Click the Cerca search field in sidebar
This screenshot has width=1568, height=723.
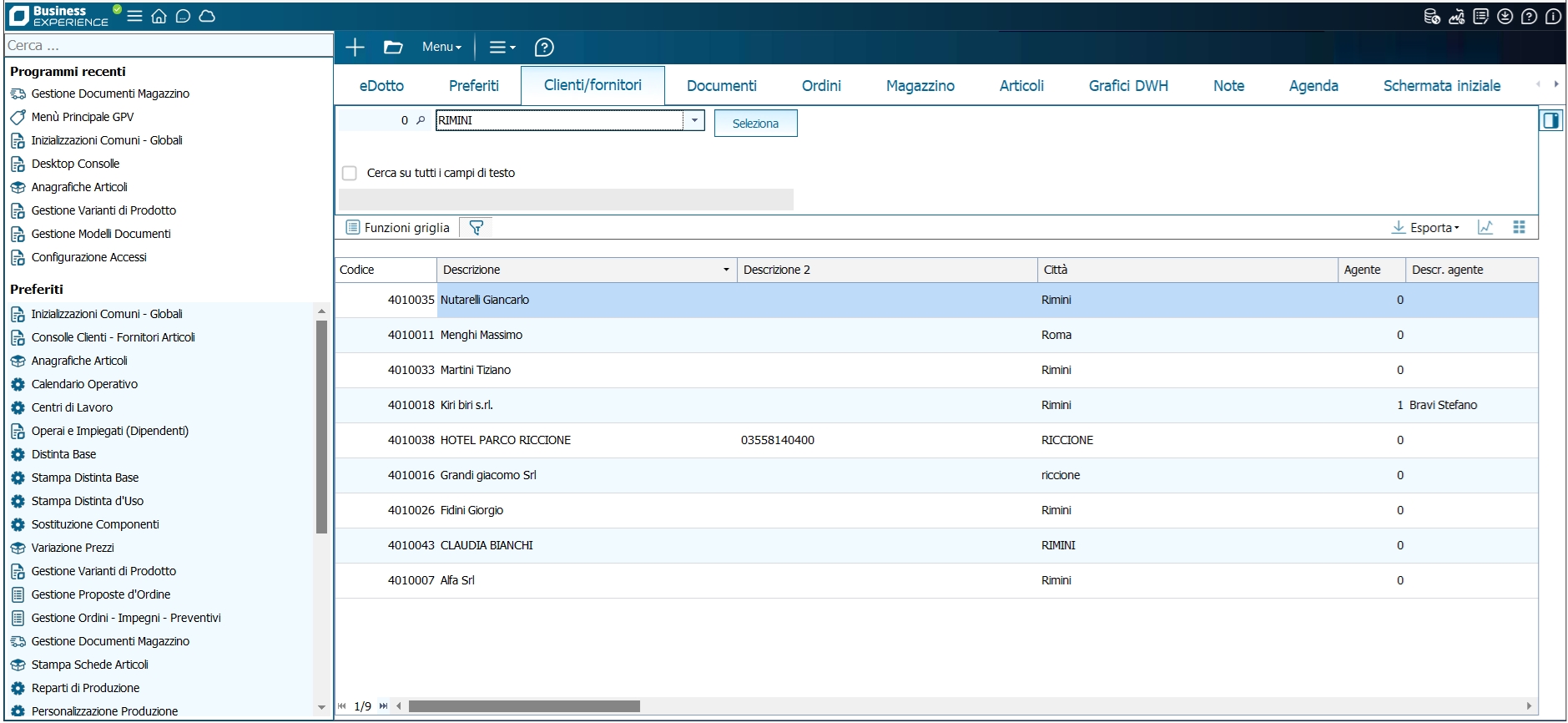tap(167, 46)
